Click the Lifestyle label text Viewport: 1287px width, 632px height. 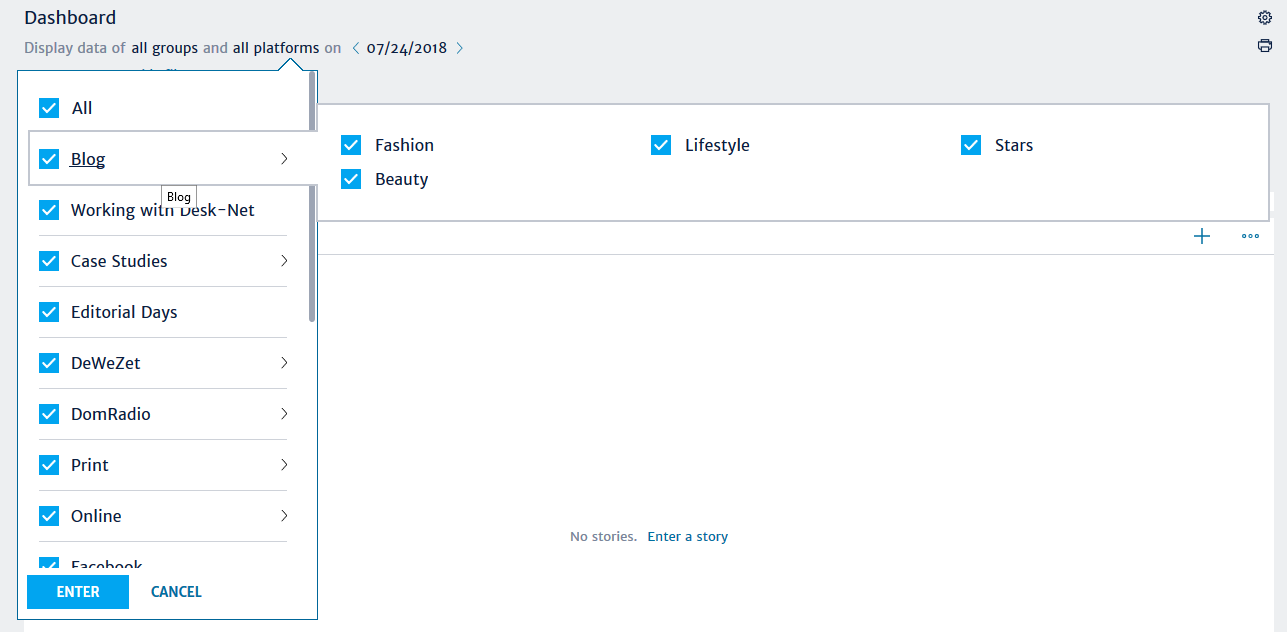717,145
